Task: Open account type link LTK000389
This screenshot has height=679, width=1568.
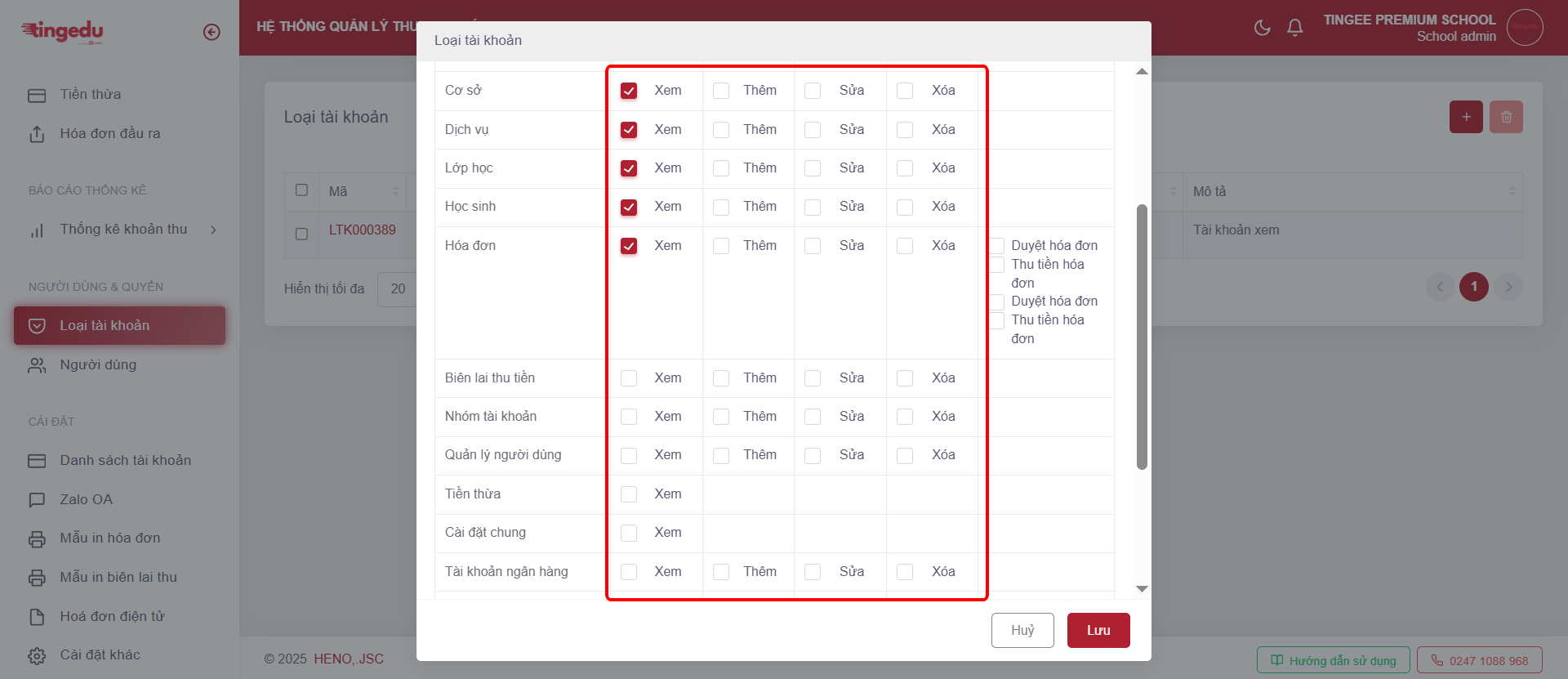Action: [362, 230]
